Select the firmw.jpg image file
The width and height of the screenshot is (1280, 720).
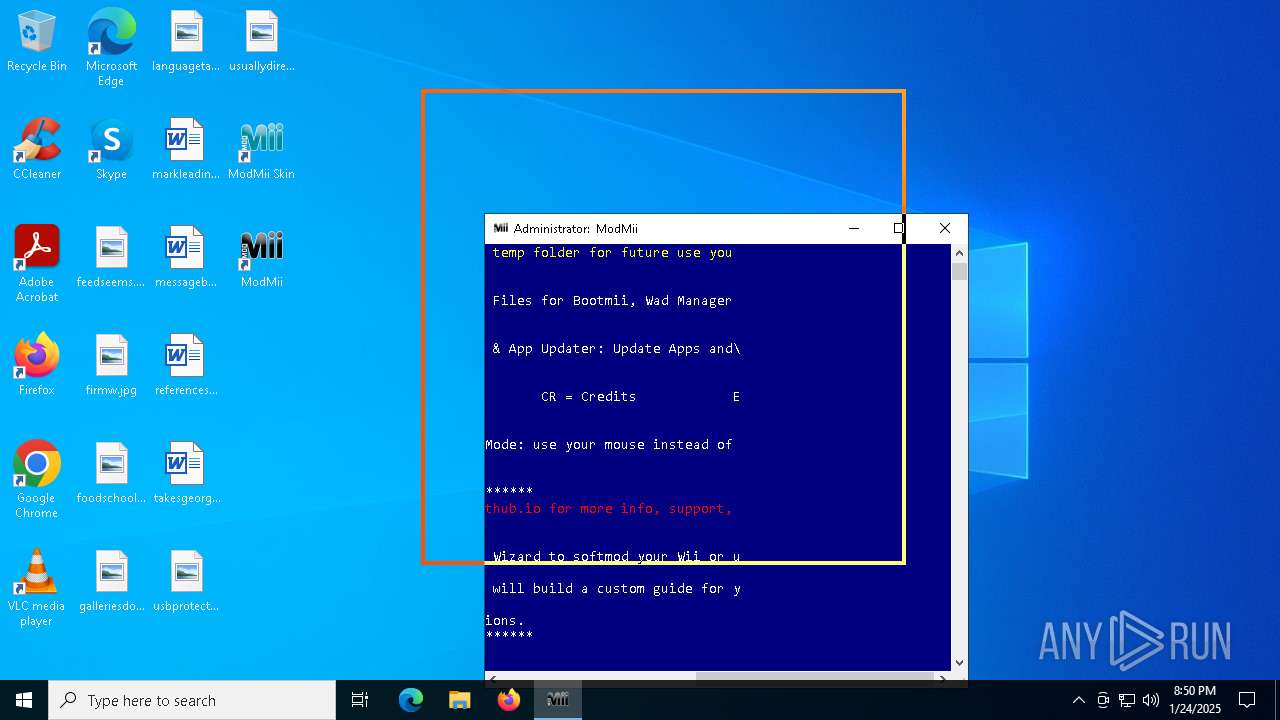(111, 366)
